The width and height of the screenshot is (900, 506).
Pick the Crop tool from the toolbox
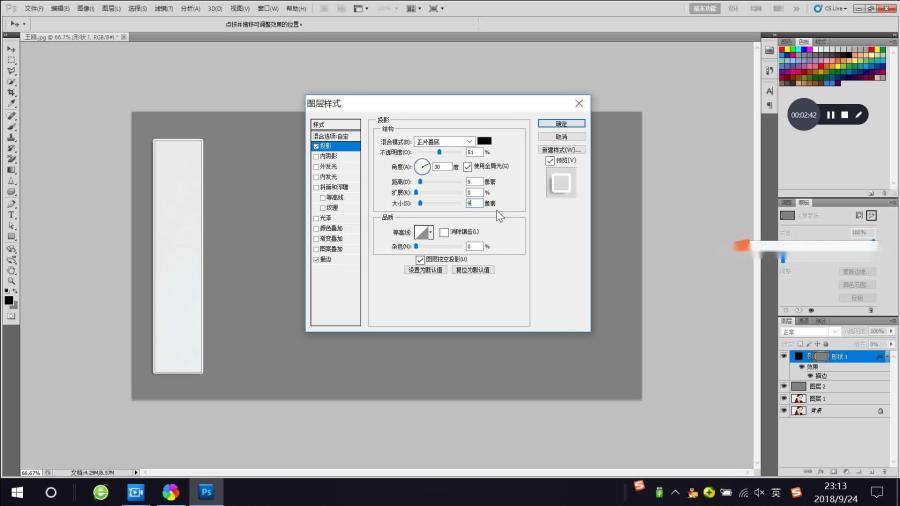[11, 93]
